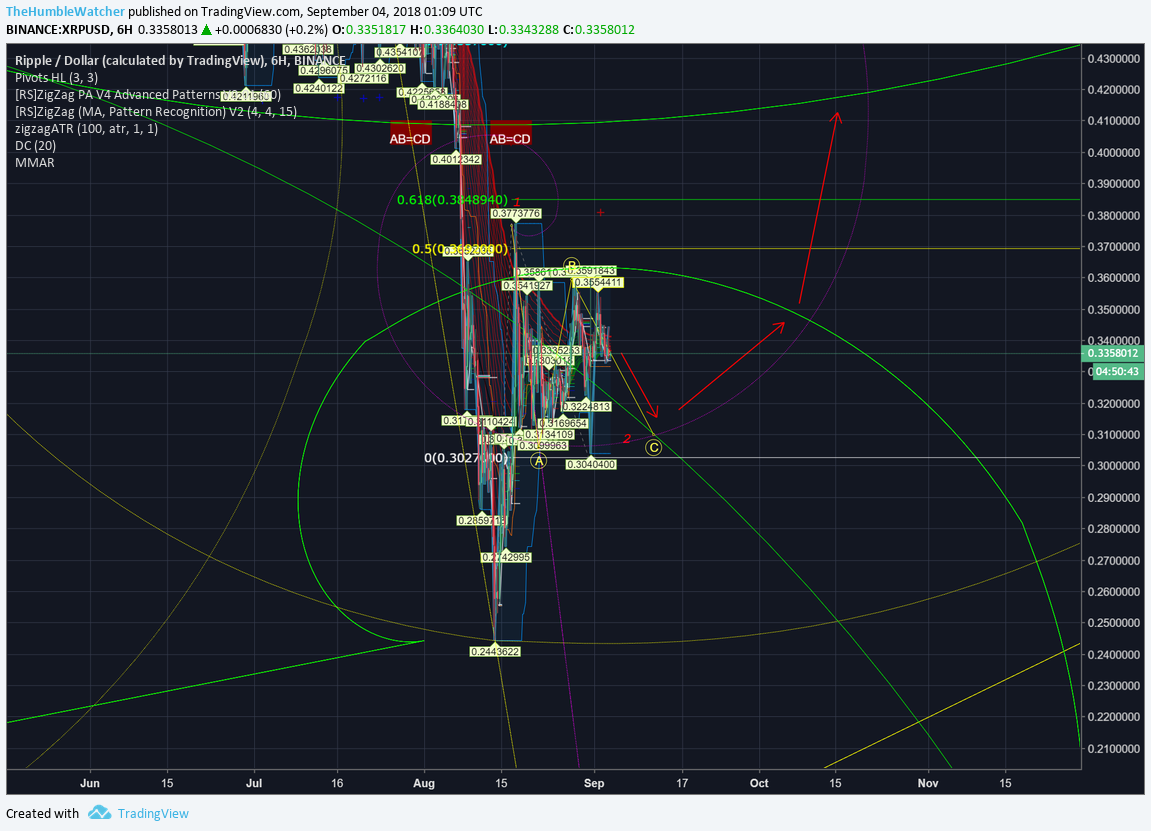Select the zigzagATR (100, atr, 1, 1) label
Image resolution: width=1151 pixels, height=831 pixels.
87,128
